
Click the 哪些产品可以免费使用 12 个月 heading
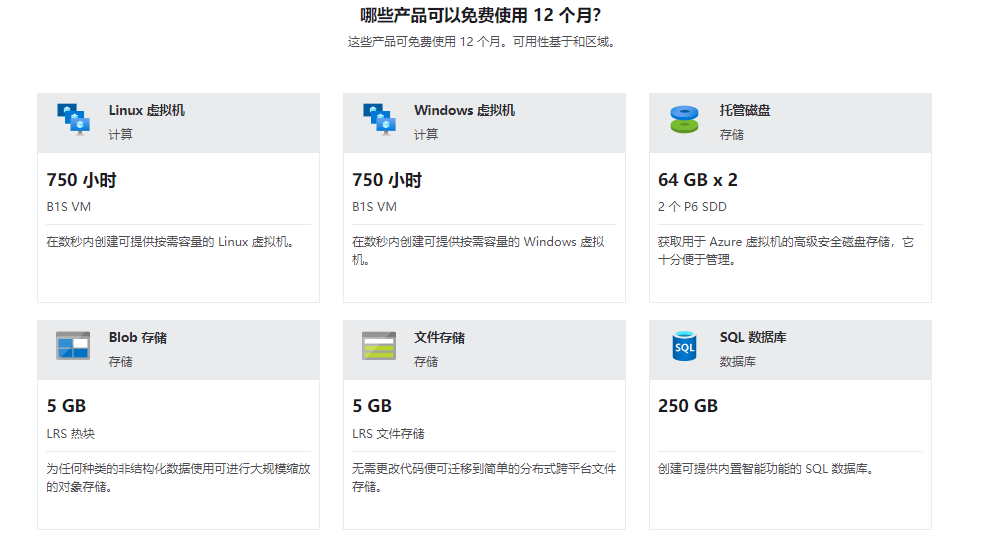point(480,16)
